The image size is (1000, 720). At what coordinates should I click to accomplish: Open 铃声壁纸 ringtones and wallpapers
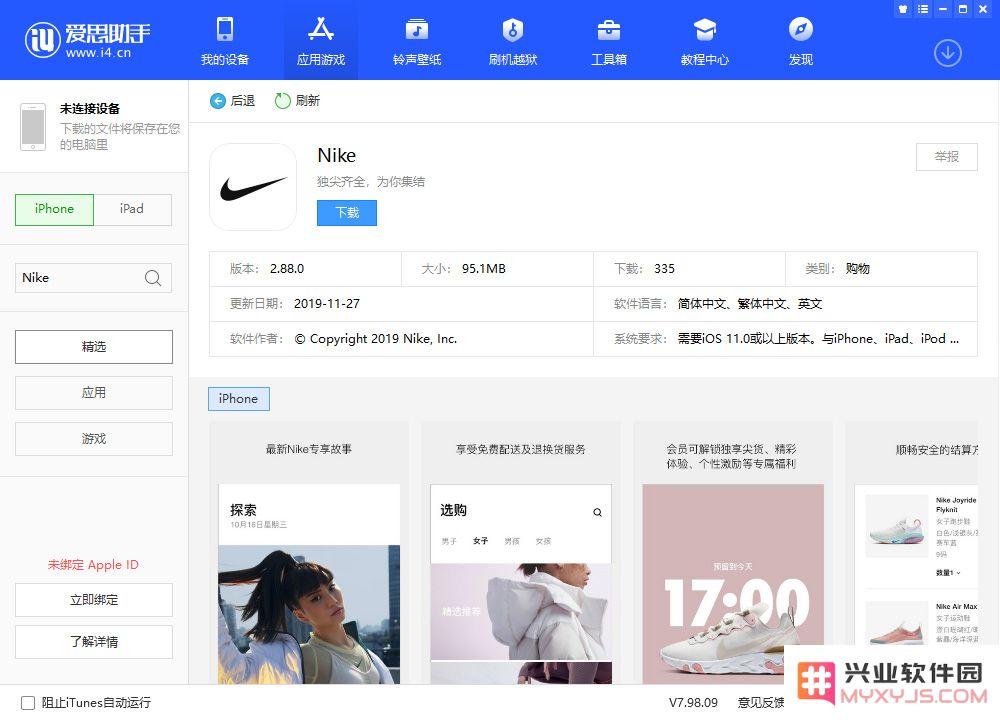pos(417,41)
